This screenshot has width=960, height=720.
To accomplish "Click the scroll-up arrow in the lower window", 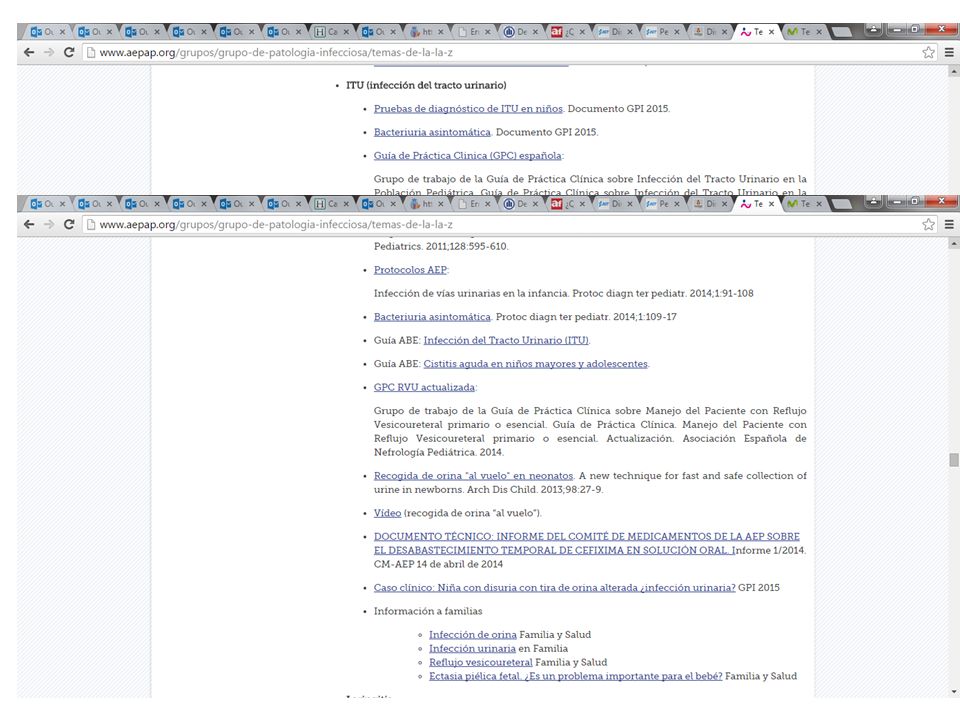I will pyautogui.click(x=954, y=244).
